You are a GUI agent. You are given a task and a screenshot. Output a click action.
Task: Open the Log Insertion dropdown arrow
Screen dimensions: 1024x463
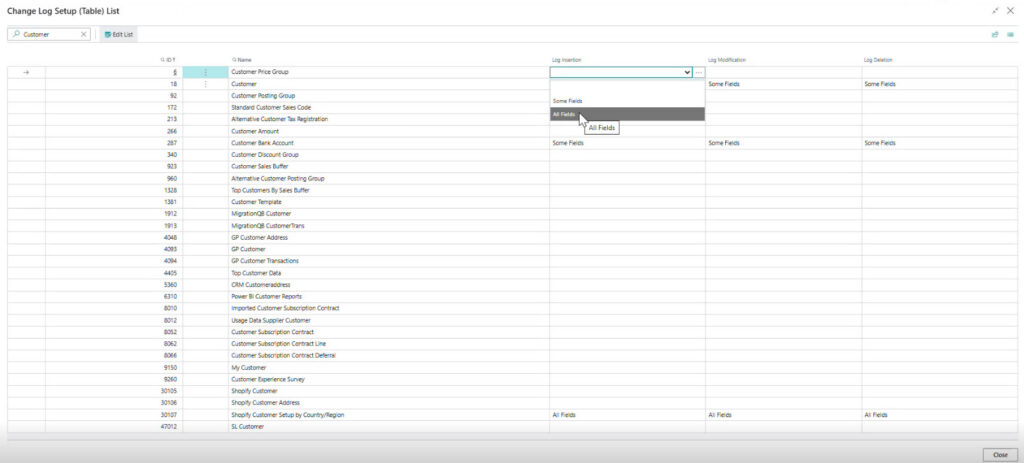point(687,72)
